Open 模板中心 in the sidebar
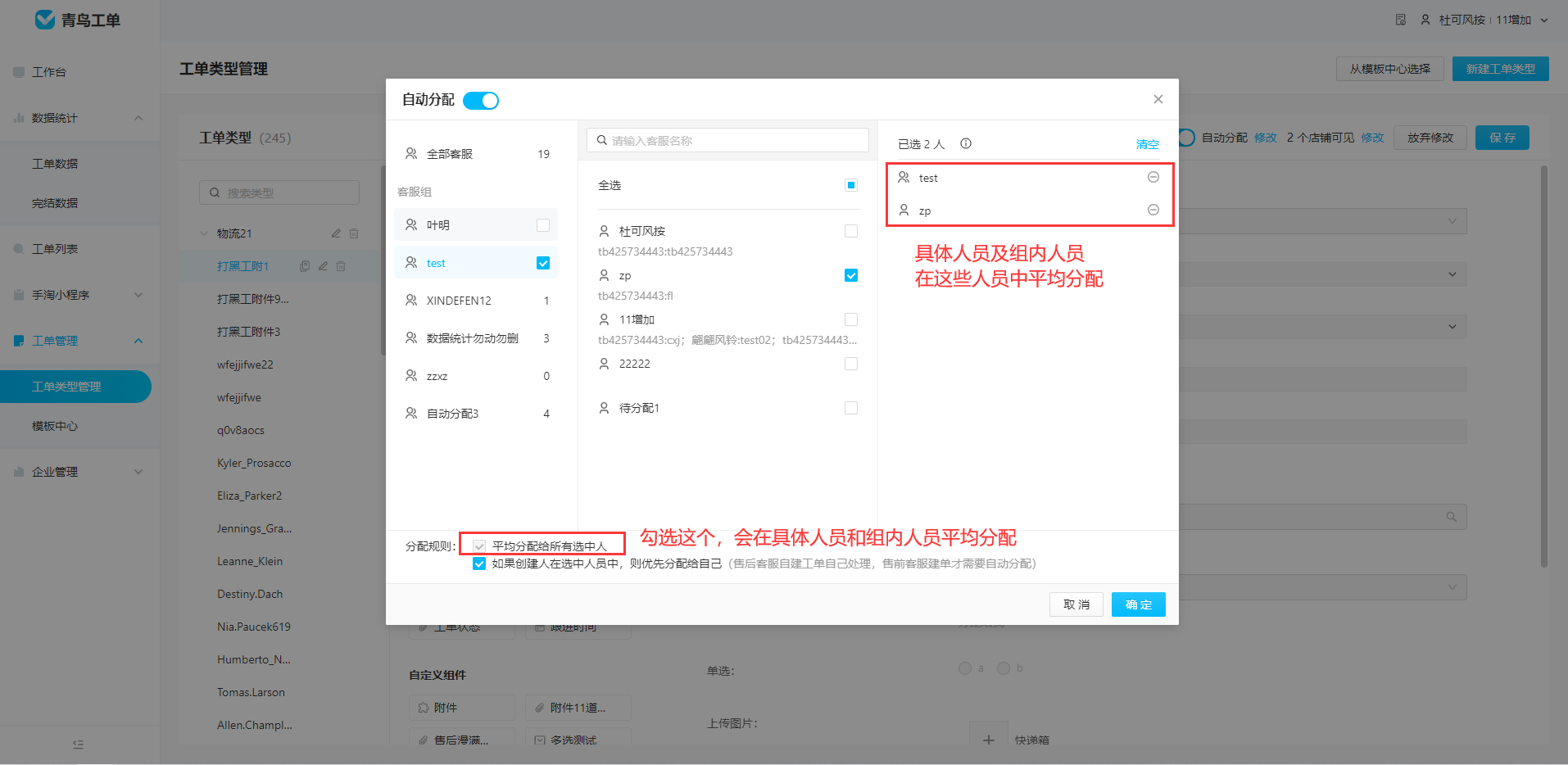The image size is (1568, 765). click(55, 426)
